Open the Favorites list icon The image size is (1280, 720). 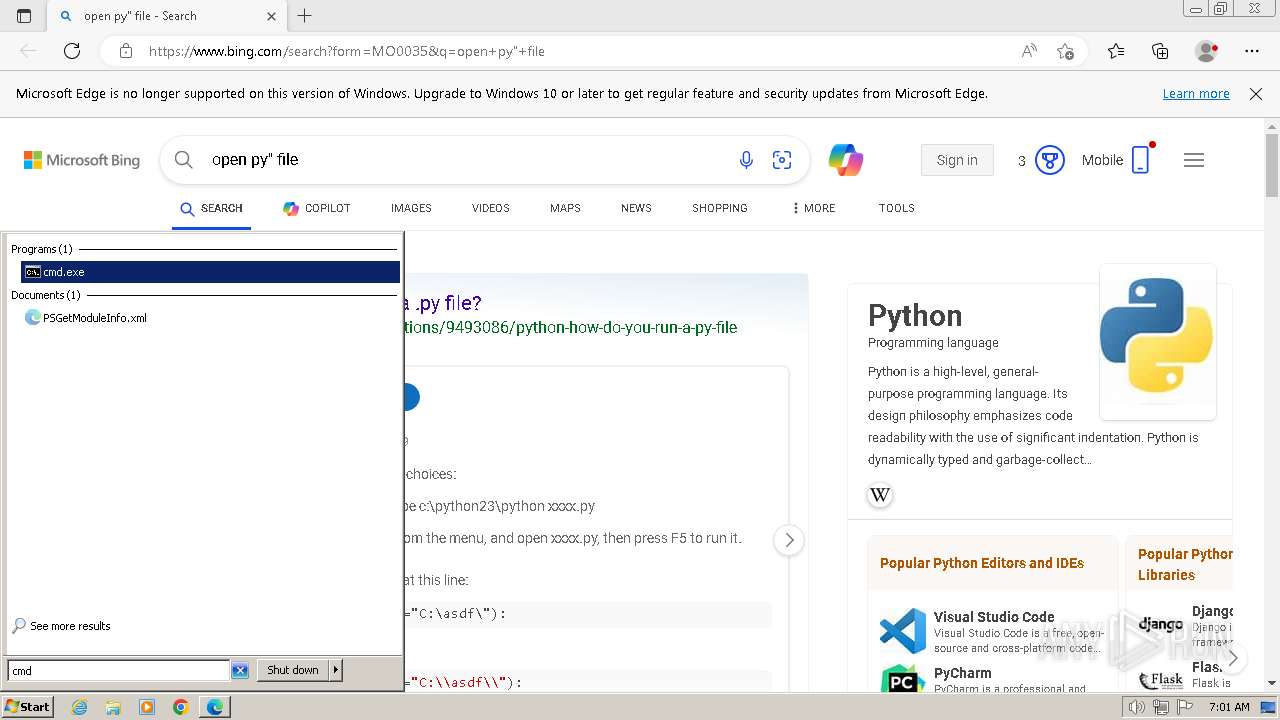tap(1116, 51)
